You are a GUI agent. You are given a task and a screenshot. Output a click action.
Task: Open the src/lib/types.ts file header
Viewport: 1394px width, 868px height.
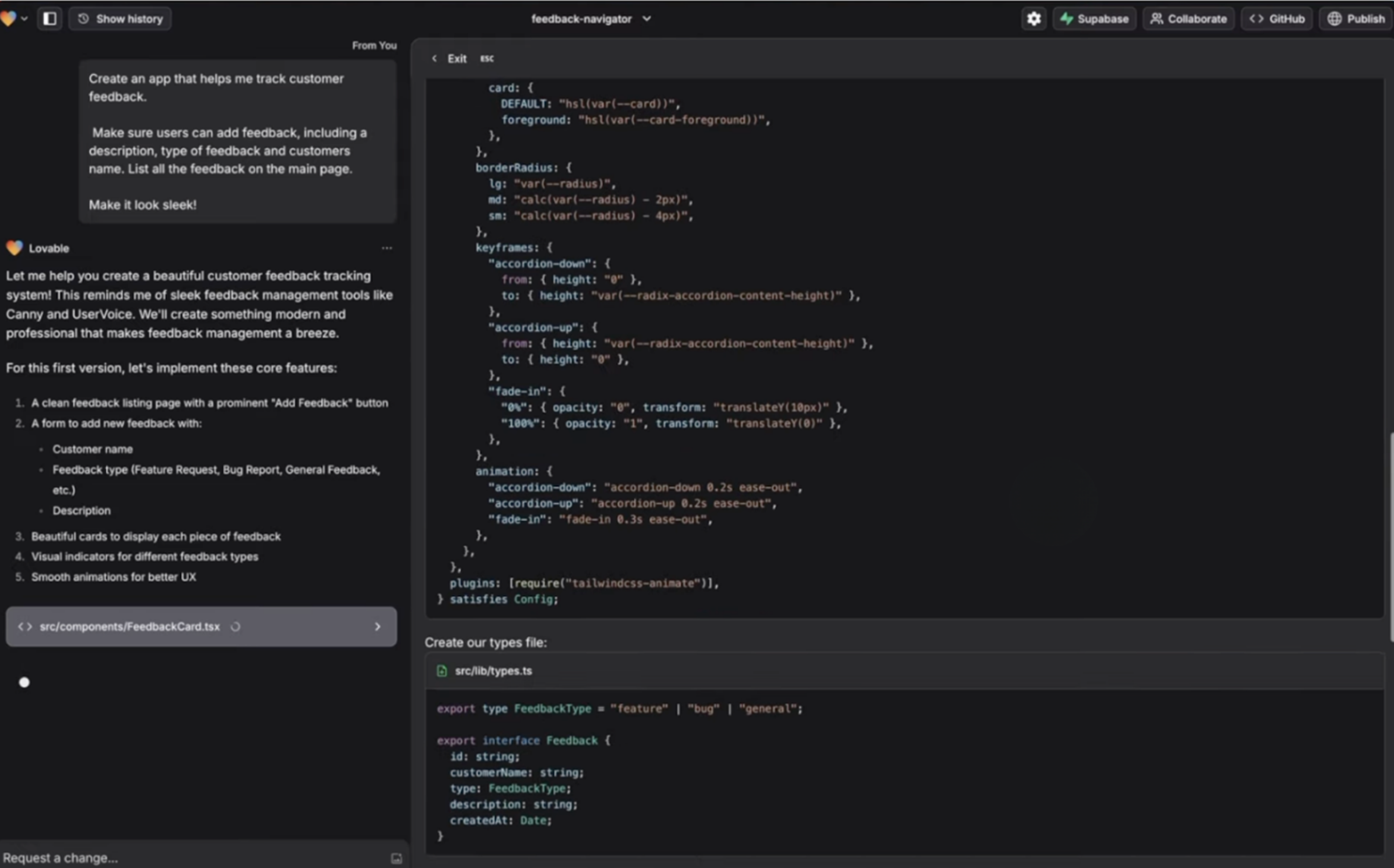coord(493,671)
